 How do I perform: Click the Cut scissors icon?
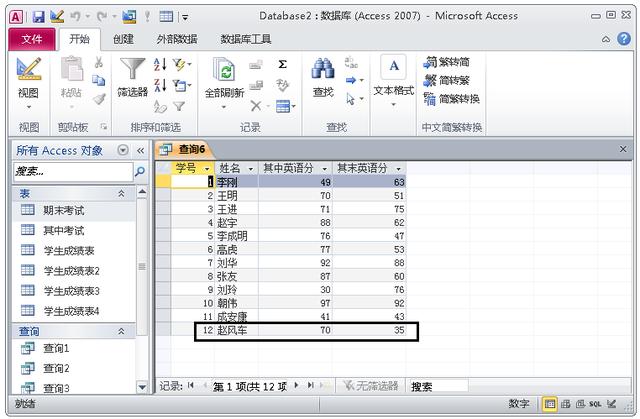pos(99,62)
